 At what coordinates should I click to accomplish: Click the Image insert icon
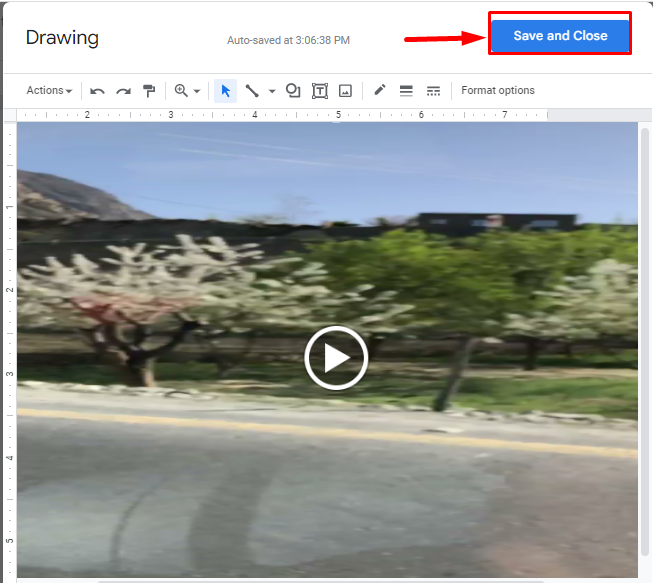(x=345, y=91)
